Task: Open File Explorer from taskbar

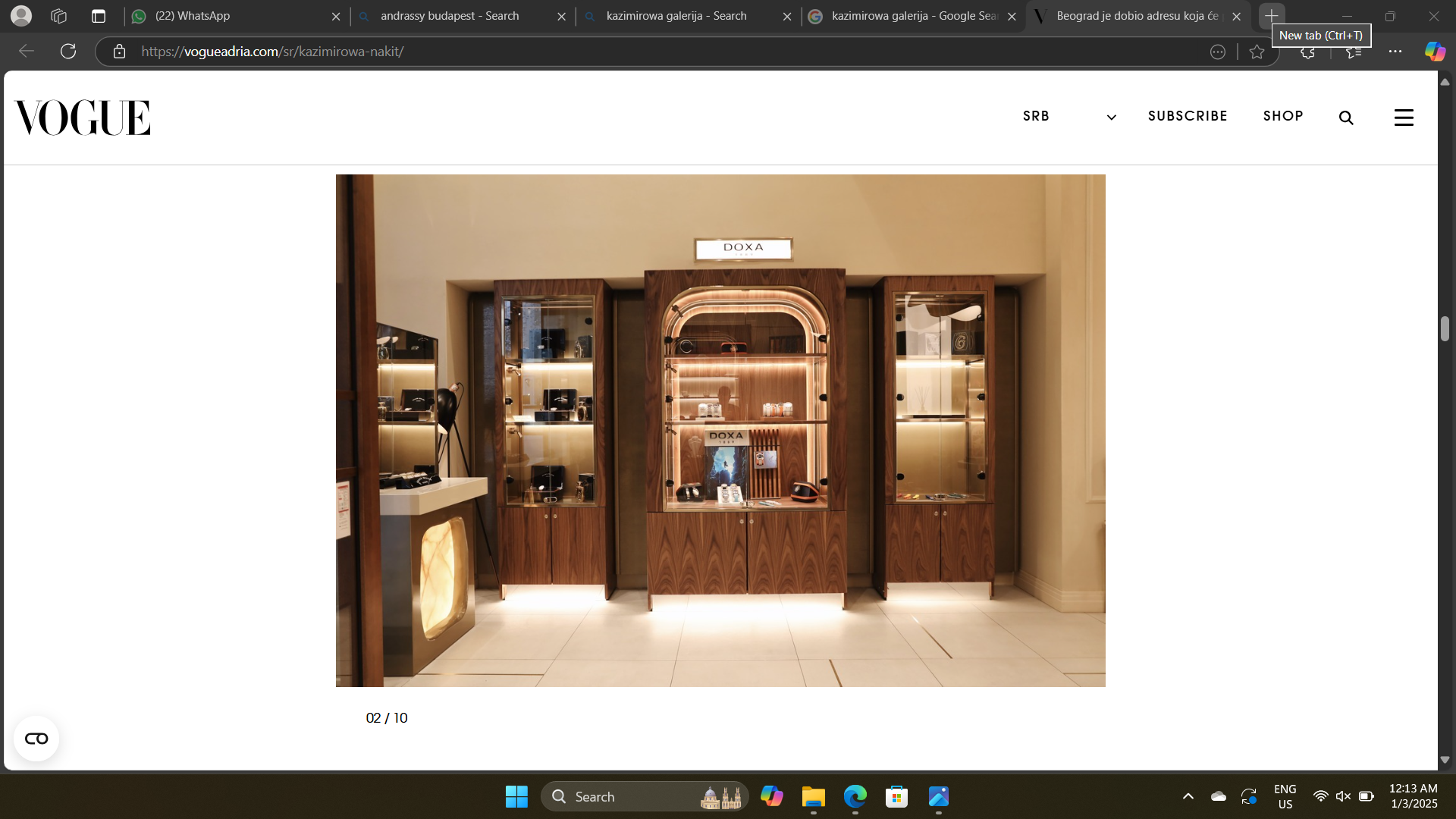Action: (814, 796)
